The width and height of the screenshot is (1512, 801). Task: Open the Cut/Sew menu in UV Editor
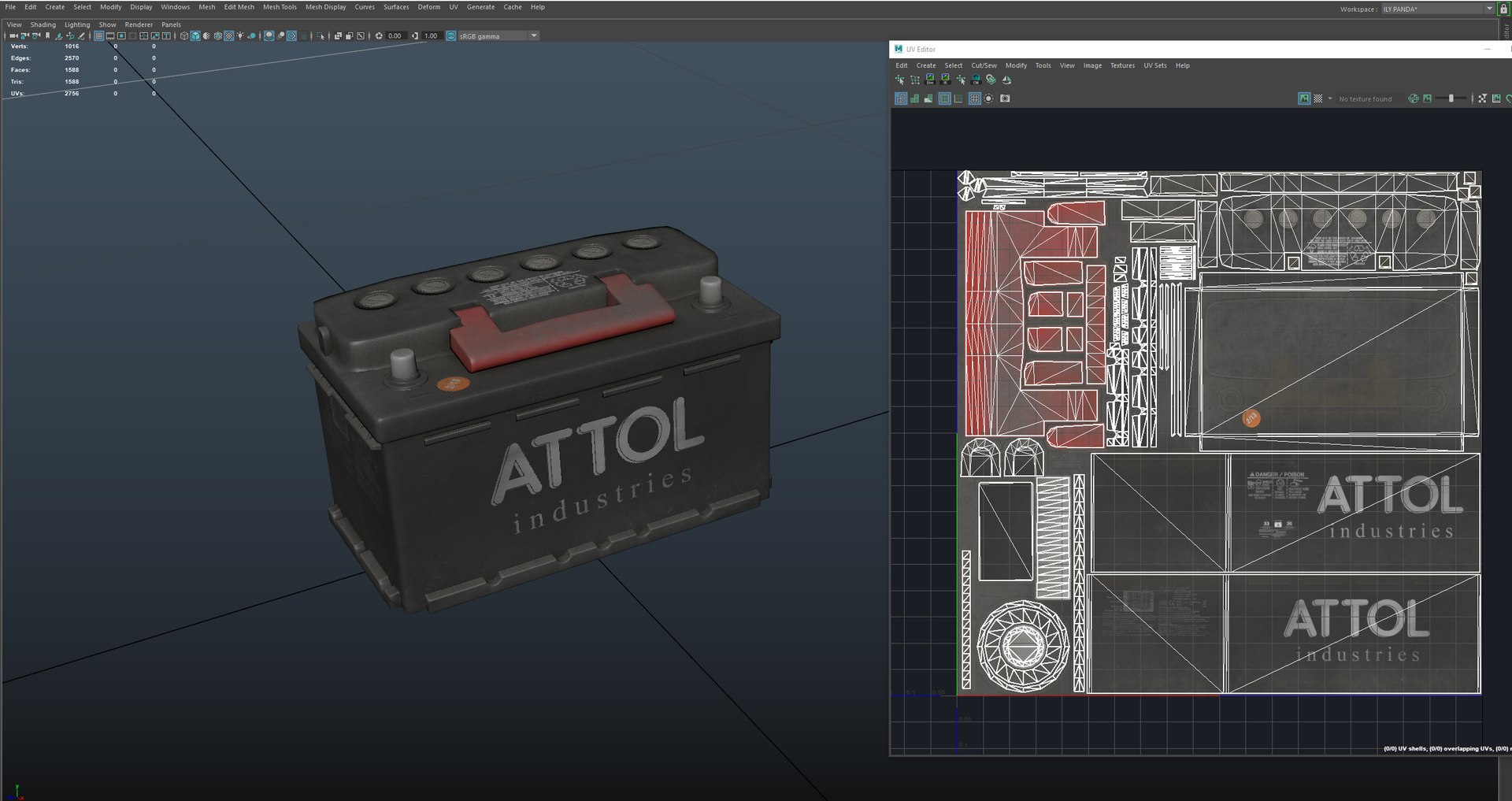tap(984, 65)
